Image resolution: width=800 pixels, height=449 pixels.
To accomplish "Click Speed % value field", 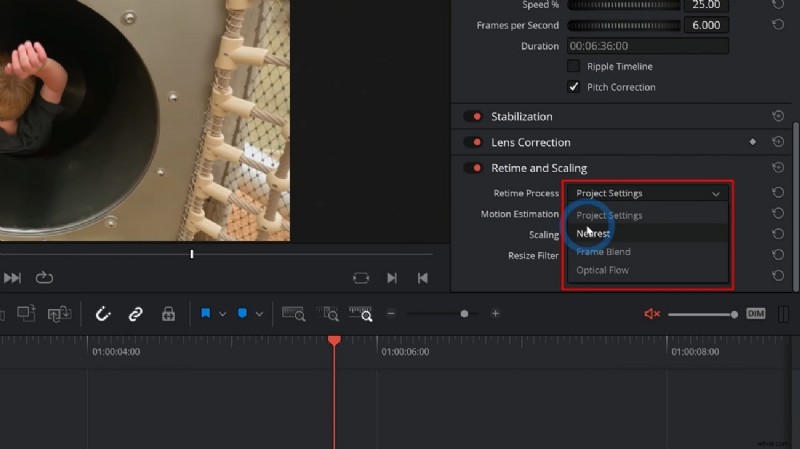I will 706,5.
